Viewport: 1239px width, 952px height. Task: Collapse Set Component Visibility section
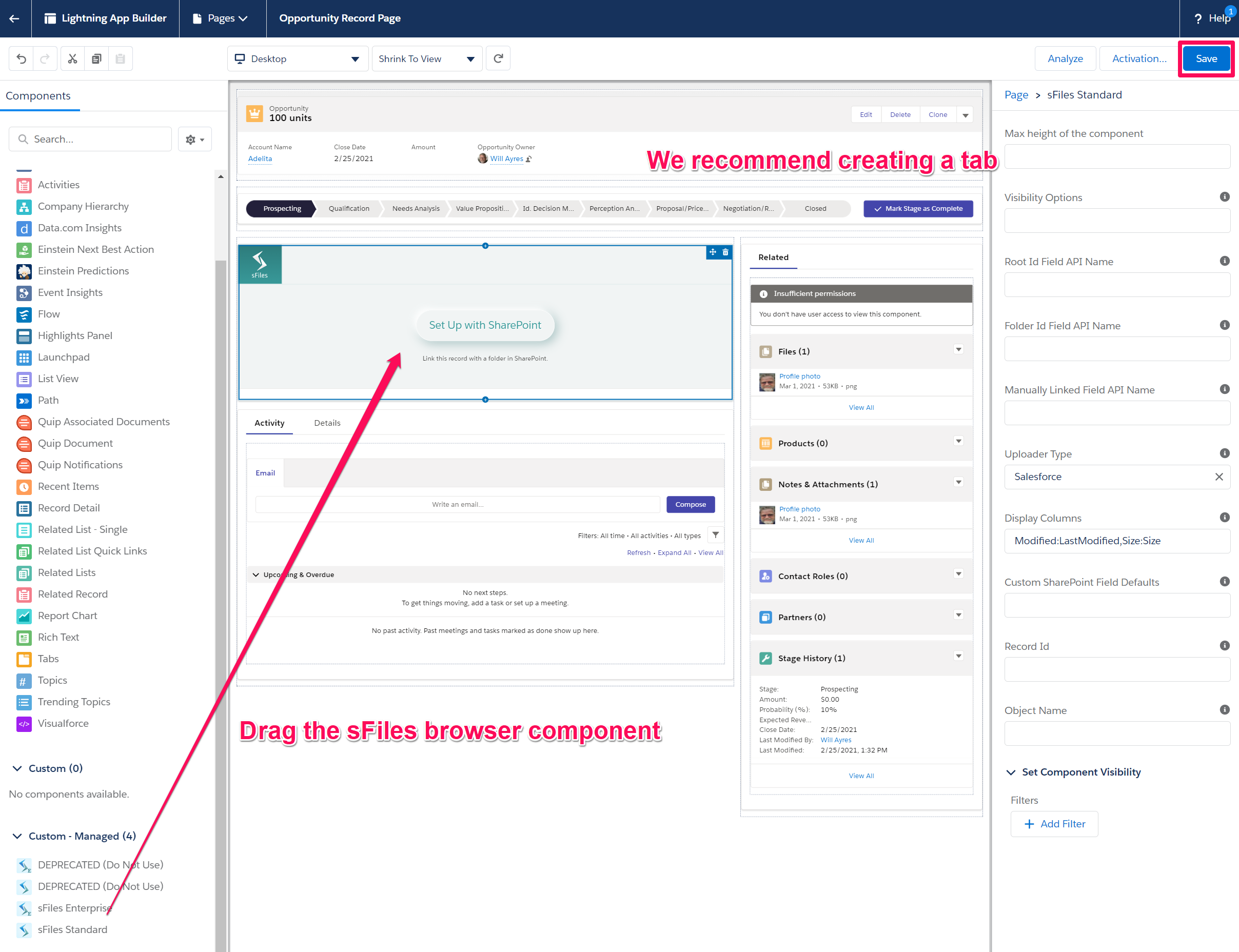pos(1011,772)
